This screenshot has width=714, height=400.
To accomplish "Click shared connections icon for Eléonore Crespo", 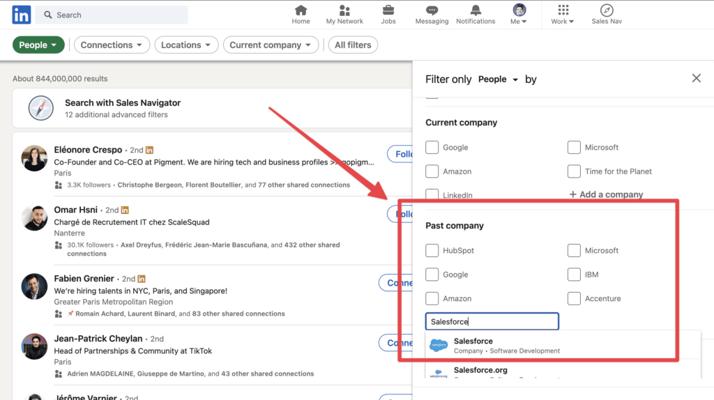I will pyautogui.click(x=58, y=185).
